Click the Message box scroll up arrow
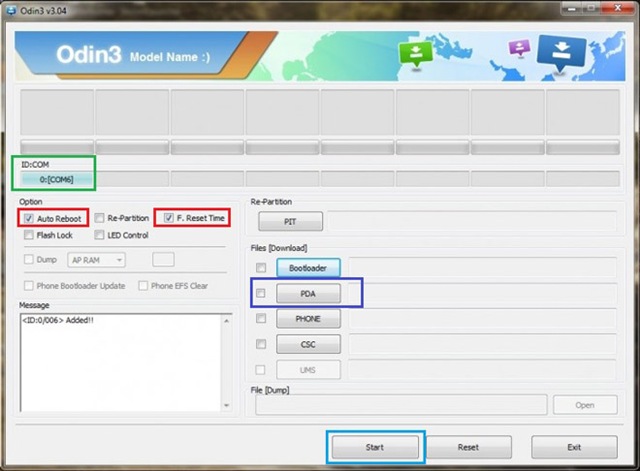The height and width of the screenshot is (471, 640). 227,321
